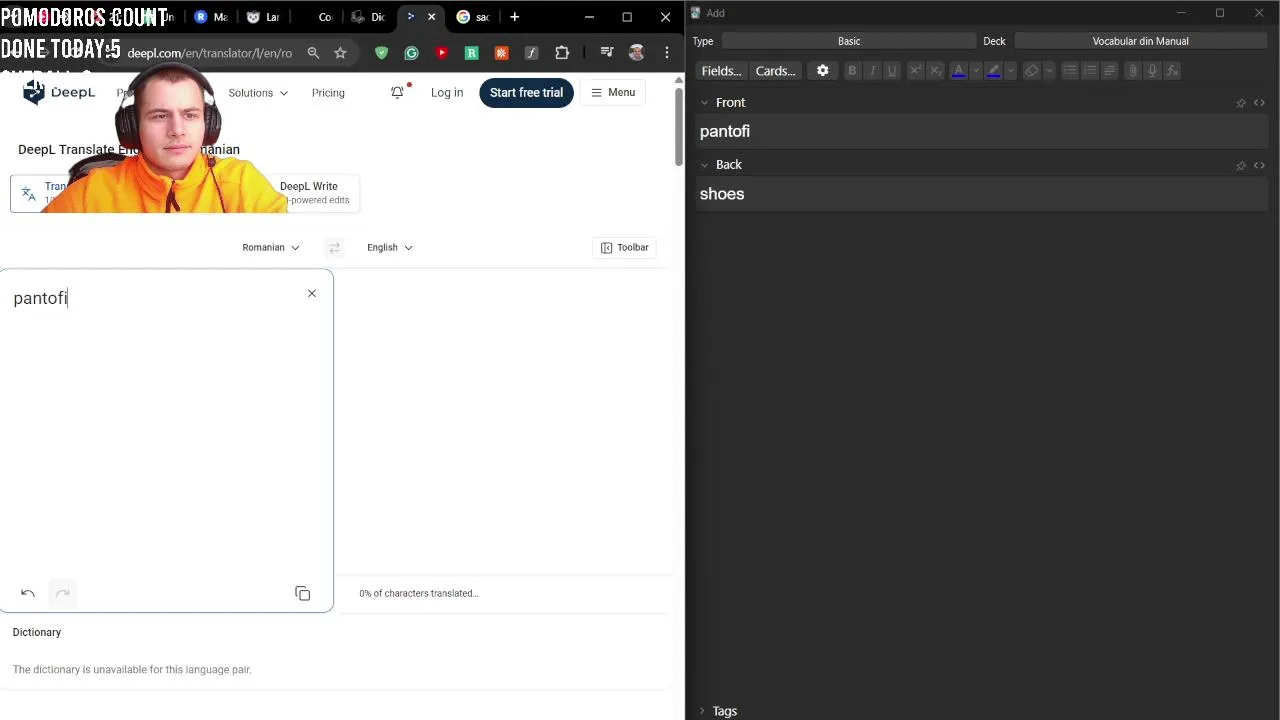Image resolution: width=1280 pixels, height=720 pixels.
Task: Open remove formatting options dropdown arrow
Action: 1049,71
